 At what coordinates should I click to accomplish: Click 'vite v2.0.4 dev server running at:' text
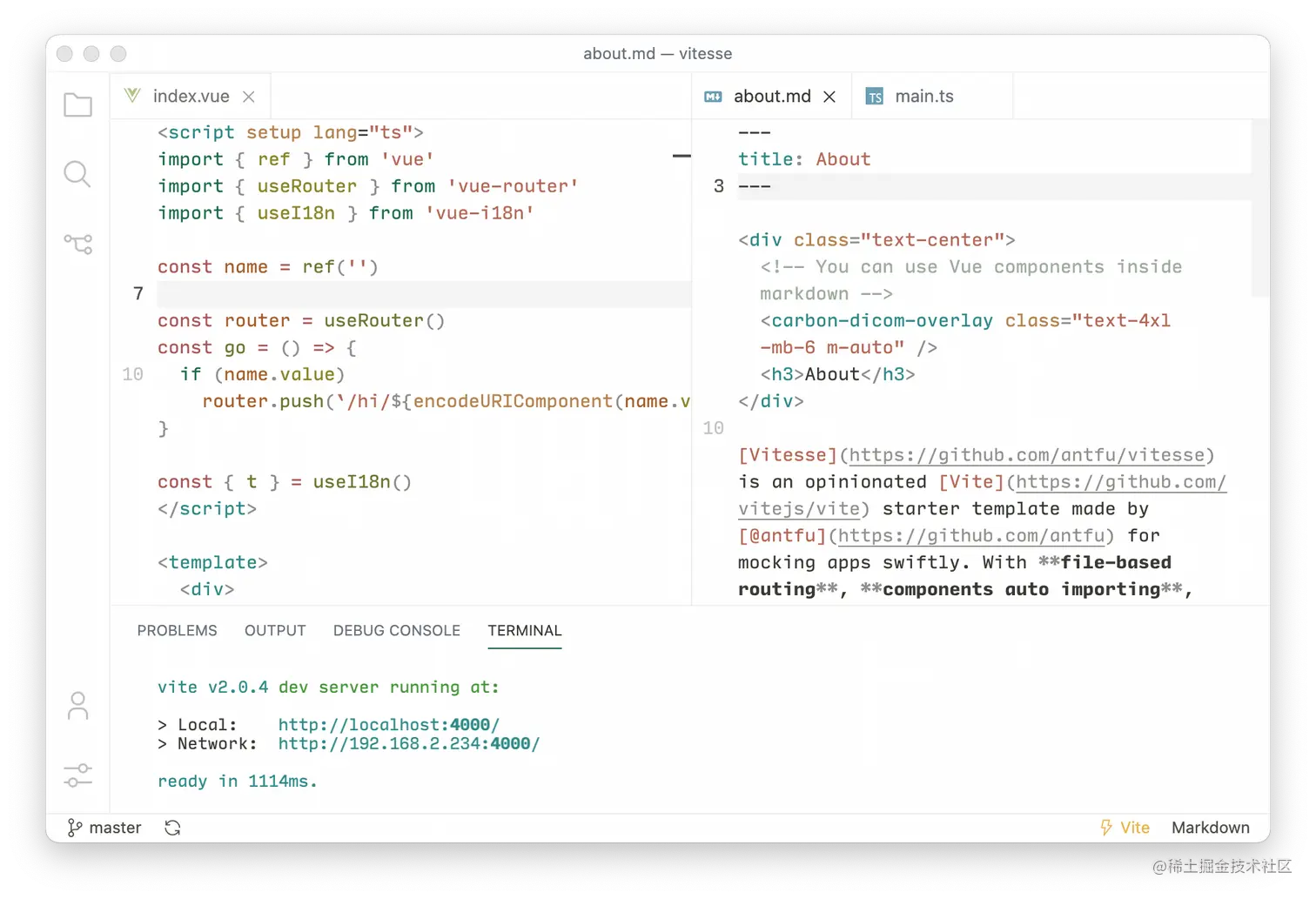tap(328, 688)
